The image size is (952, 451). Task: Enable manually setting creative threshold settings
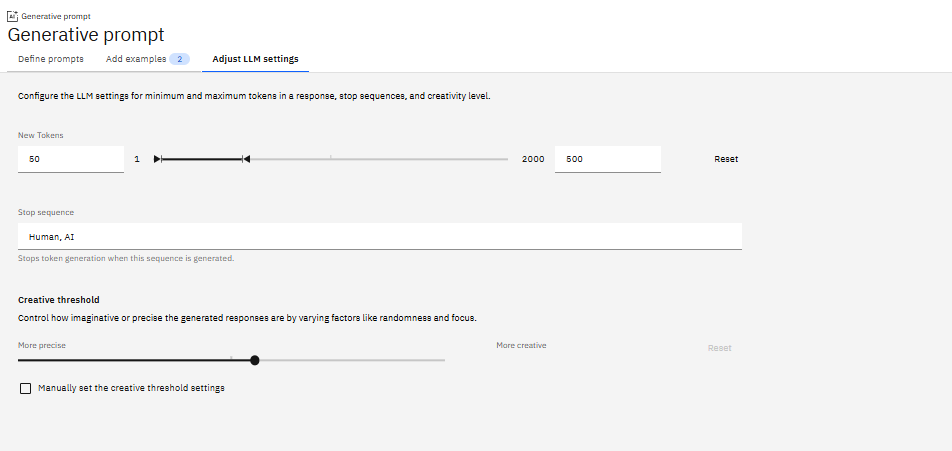pos(26,388)
